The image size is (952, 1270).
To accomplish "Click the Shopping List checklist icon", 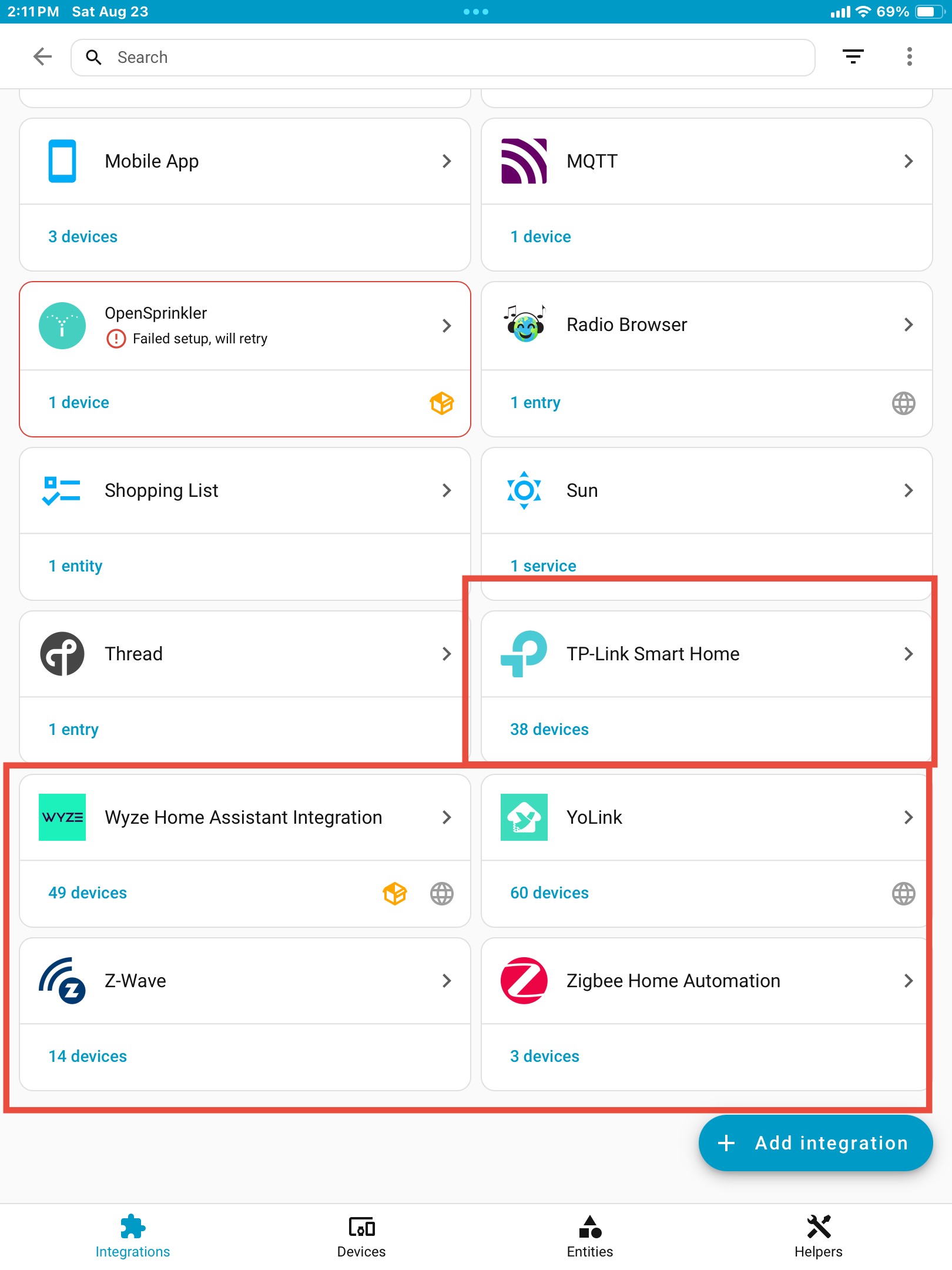I will click(x=62, y=490).
